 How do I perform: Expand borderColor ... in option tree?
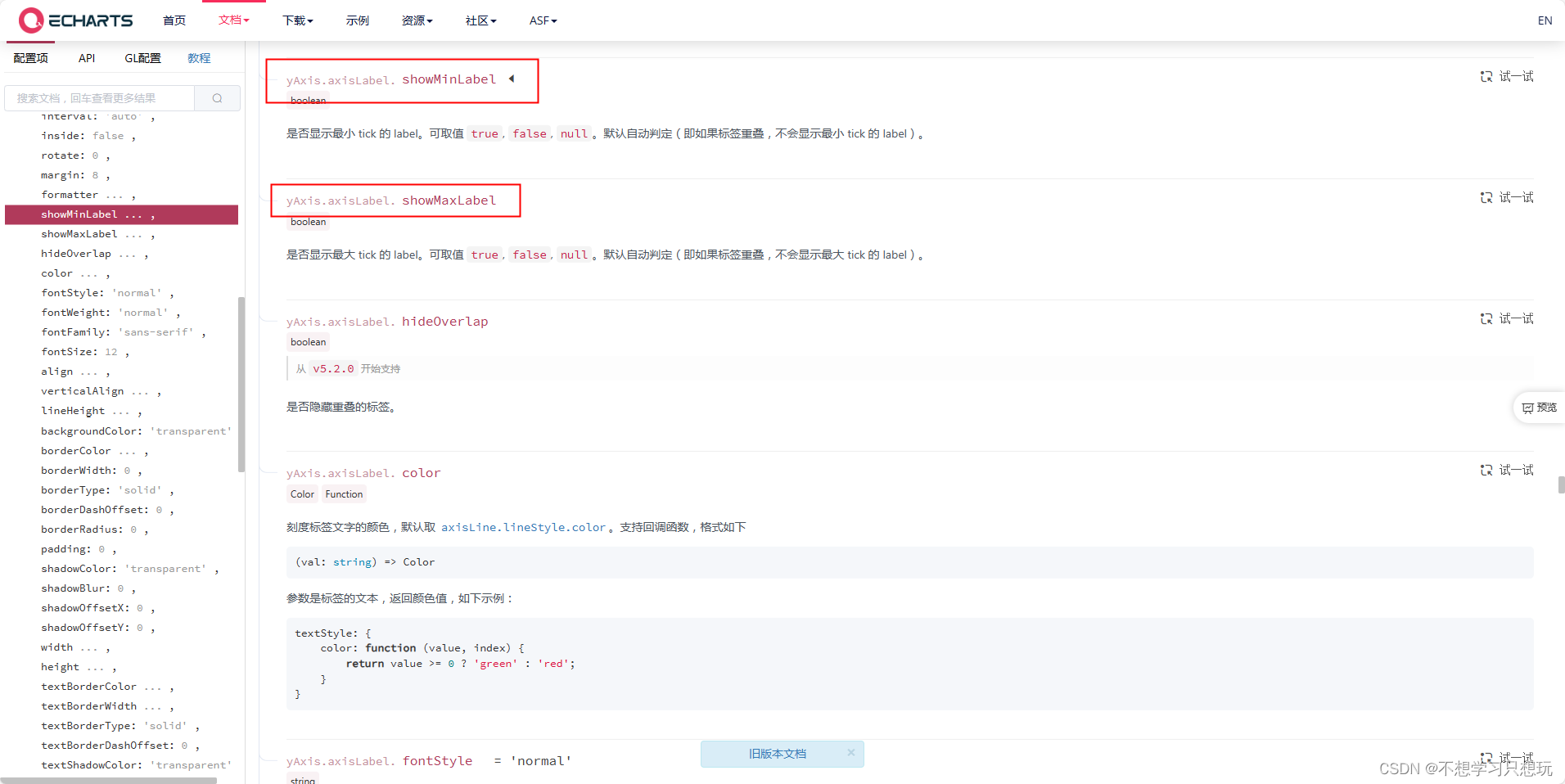(x=95, y=451)
